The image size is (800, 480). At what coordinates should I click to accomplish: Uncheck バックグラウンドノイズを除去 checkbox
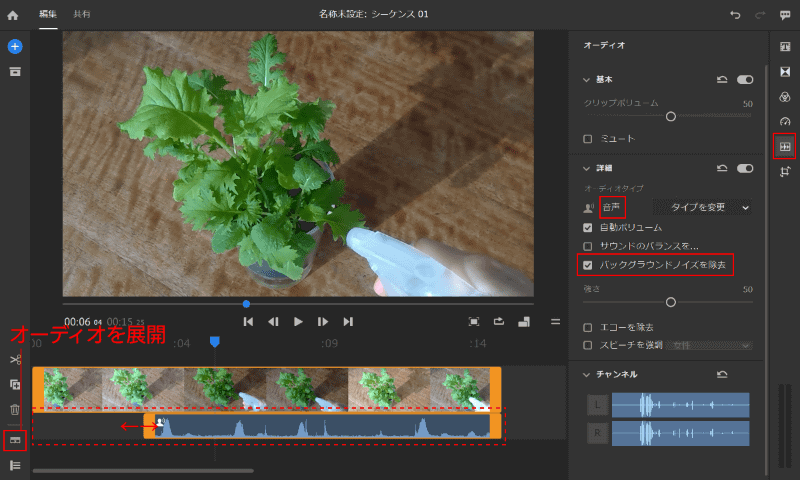click(x=588, y=265)
